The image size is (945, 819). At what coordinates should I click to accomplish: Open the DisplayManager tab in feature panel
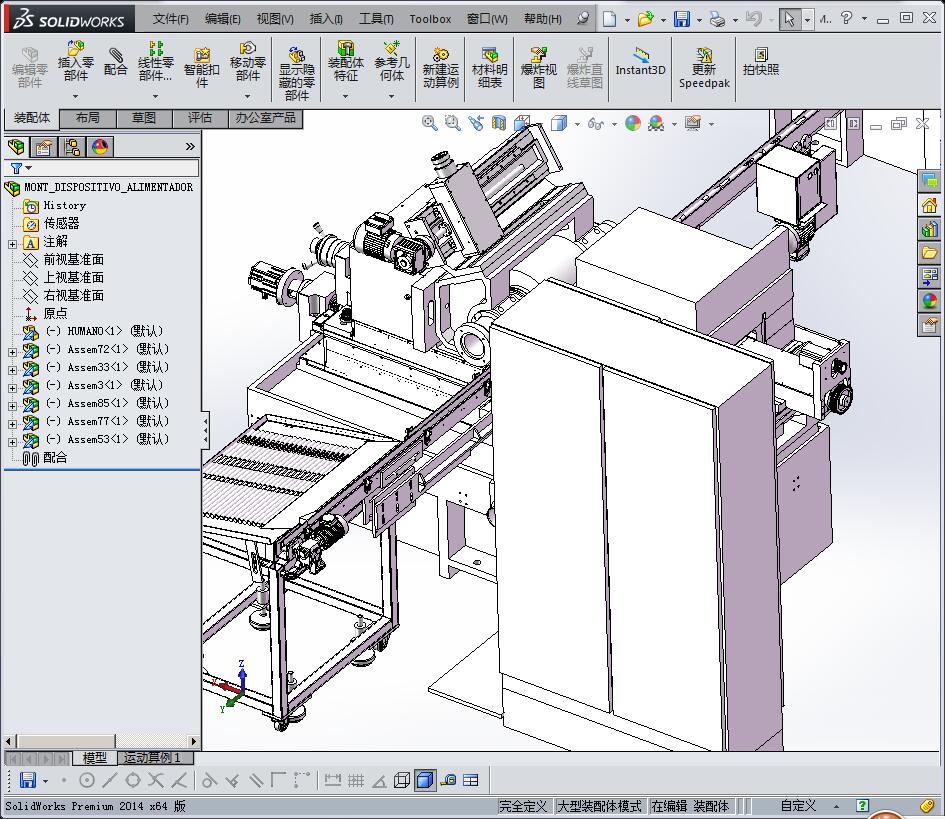tap(99, 147)
